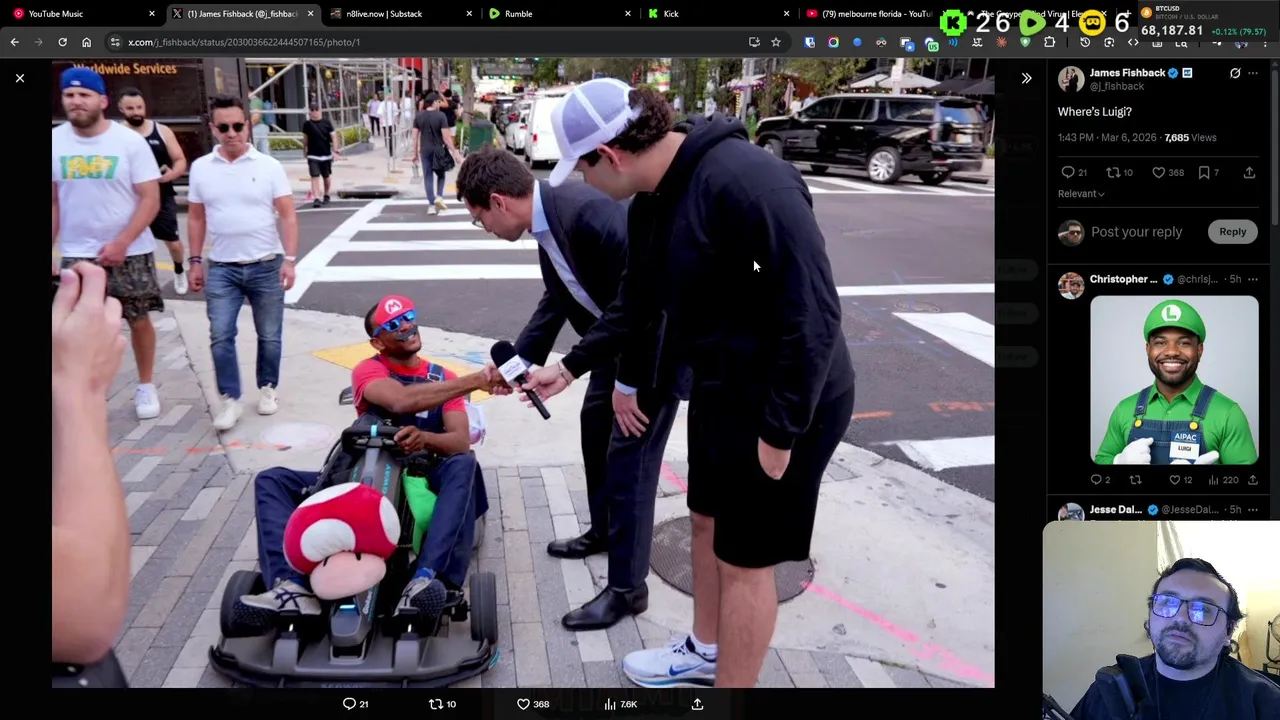This screenshot has width=1280, height=720.
Task: Like Christopher's reply via the heart with 12
Action: click(x=1175, y=480)
